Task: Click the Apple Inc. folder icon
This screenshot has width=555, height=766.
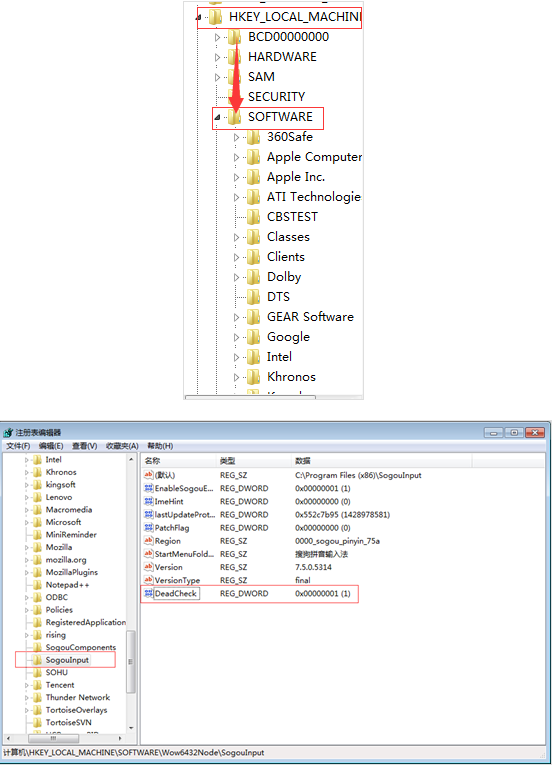Action: [254, 176]
